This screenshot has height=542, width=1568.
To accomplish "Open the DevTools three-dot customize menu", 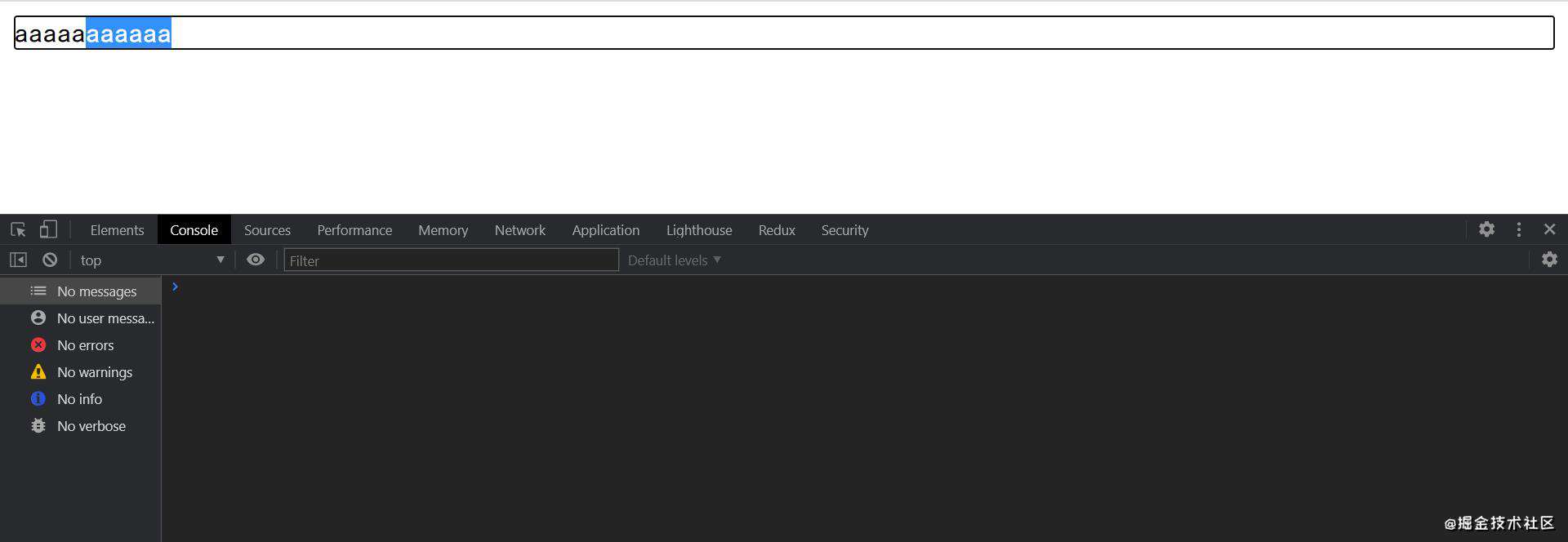I will pyautogui.click(x=1518, y=229).
